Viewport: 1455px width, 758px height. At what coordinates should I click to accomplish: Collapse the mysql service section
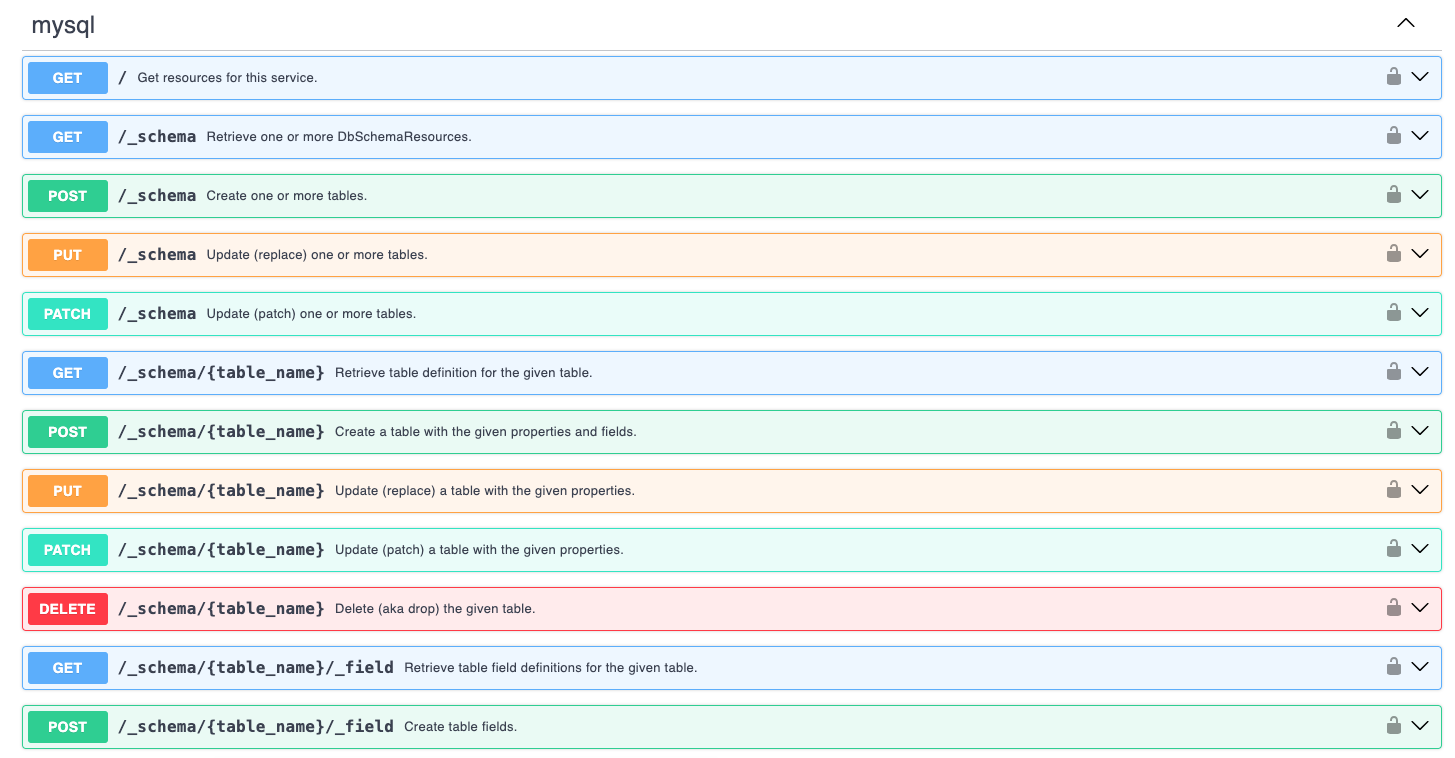tap(1405, 22)
